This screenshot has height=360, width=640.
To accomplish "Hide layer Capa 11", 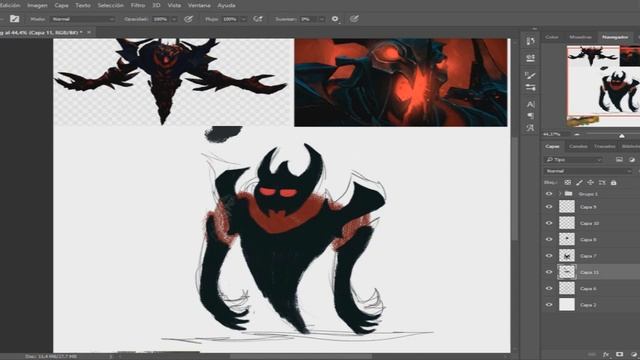I will click(x=549, y=272).
